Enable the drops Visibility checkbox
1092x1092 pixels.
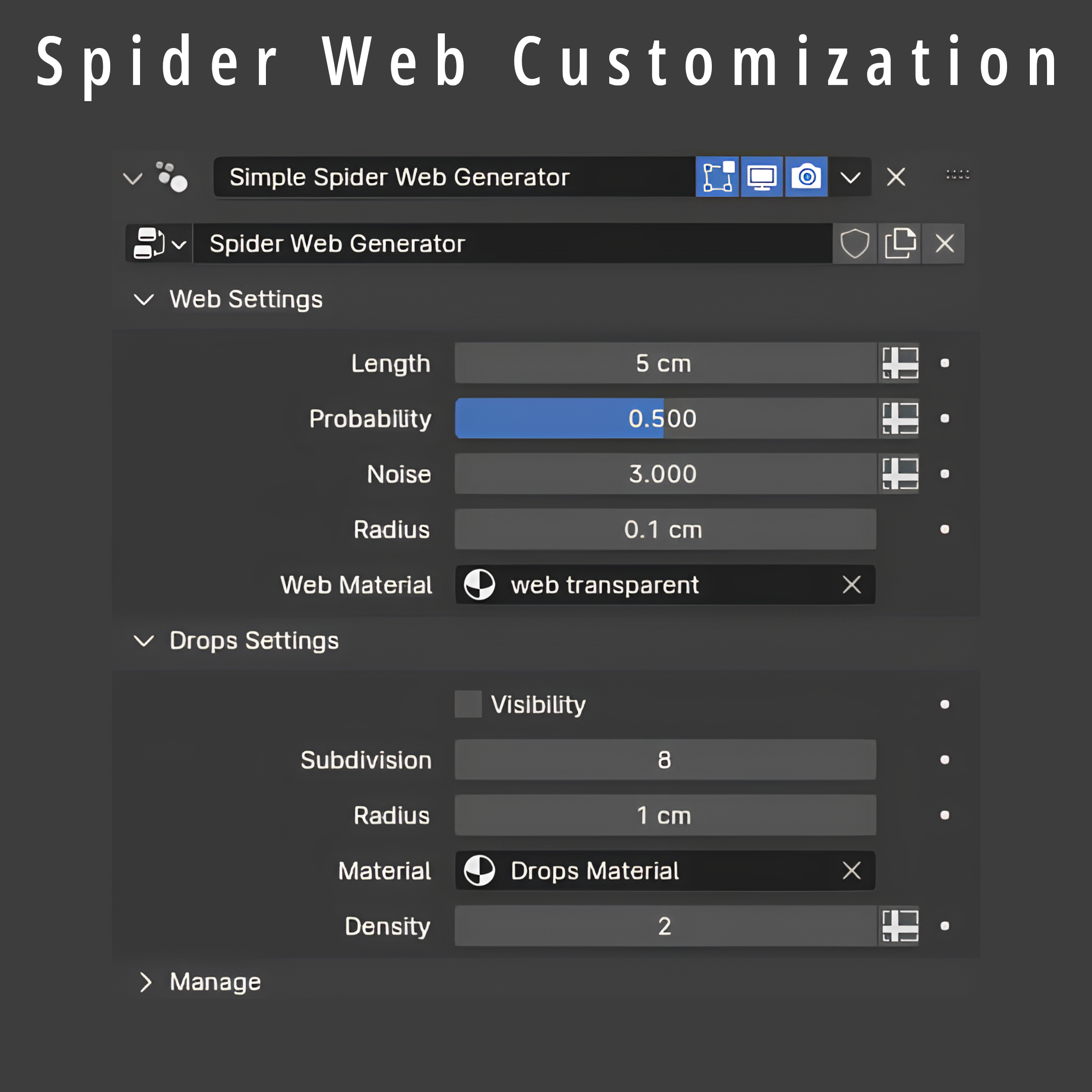(x=468, y=704)
